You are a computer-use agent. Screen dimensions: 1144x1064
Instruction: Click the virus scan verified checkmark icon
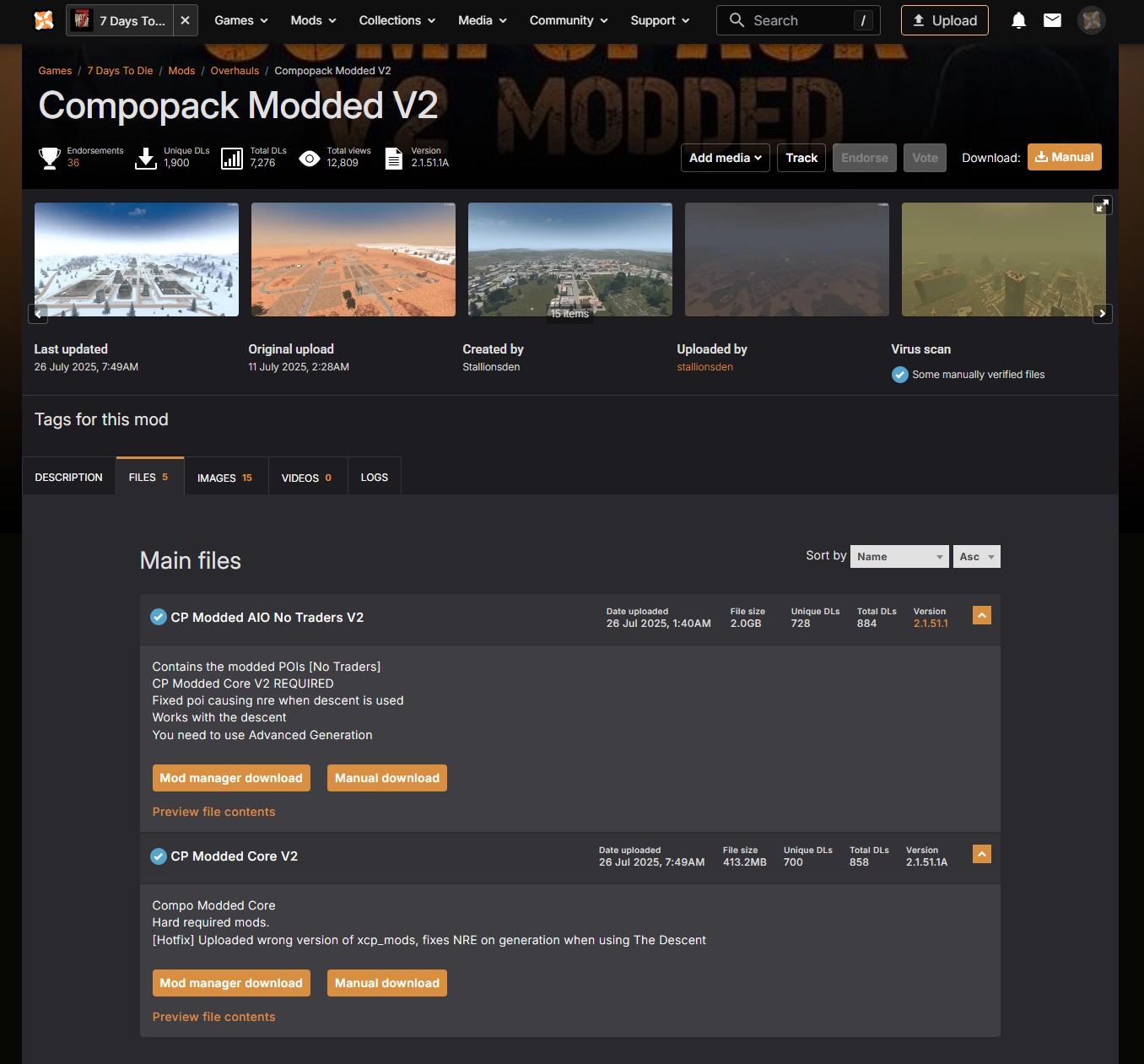(899, 375)
